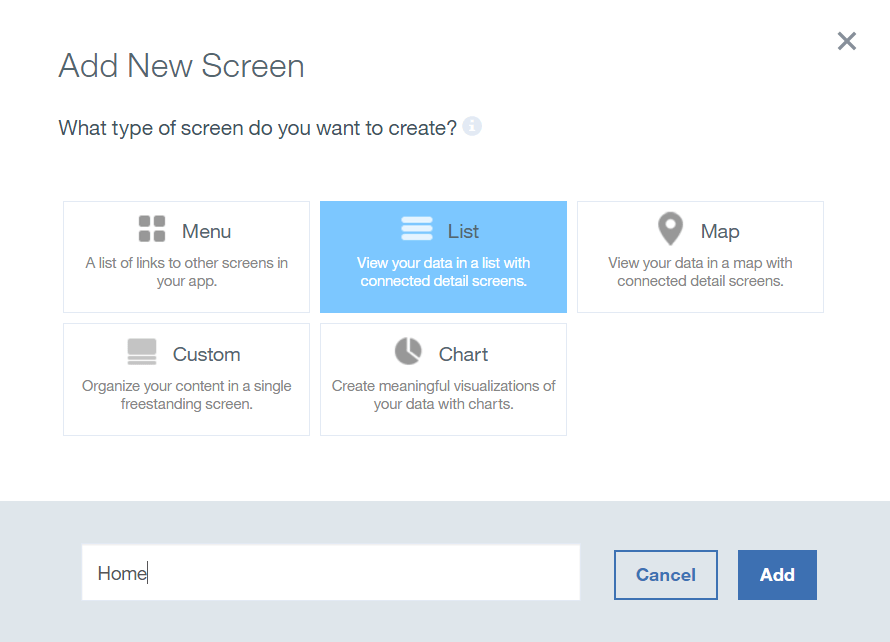
Task: Select the Custom screen type title
Action: click(x=206, y=354)
